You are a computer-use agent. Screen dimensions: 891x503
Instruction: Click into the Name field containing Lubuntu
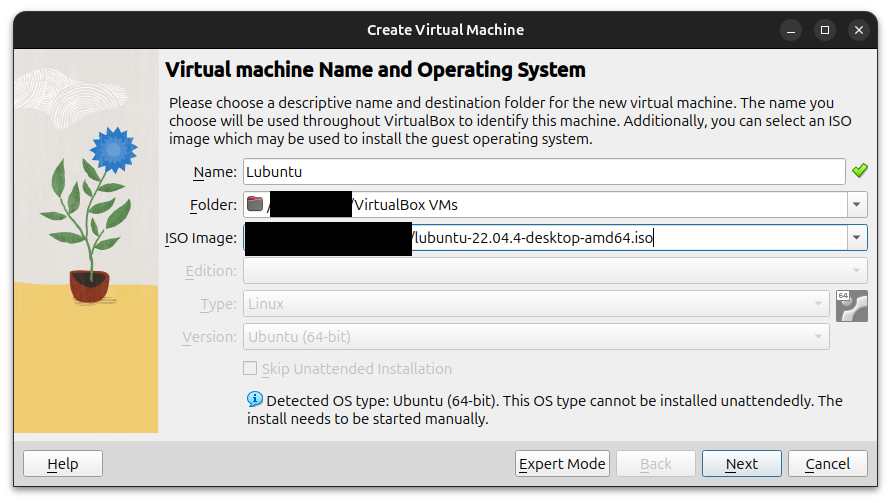coord(544,172)
